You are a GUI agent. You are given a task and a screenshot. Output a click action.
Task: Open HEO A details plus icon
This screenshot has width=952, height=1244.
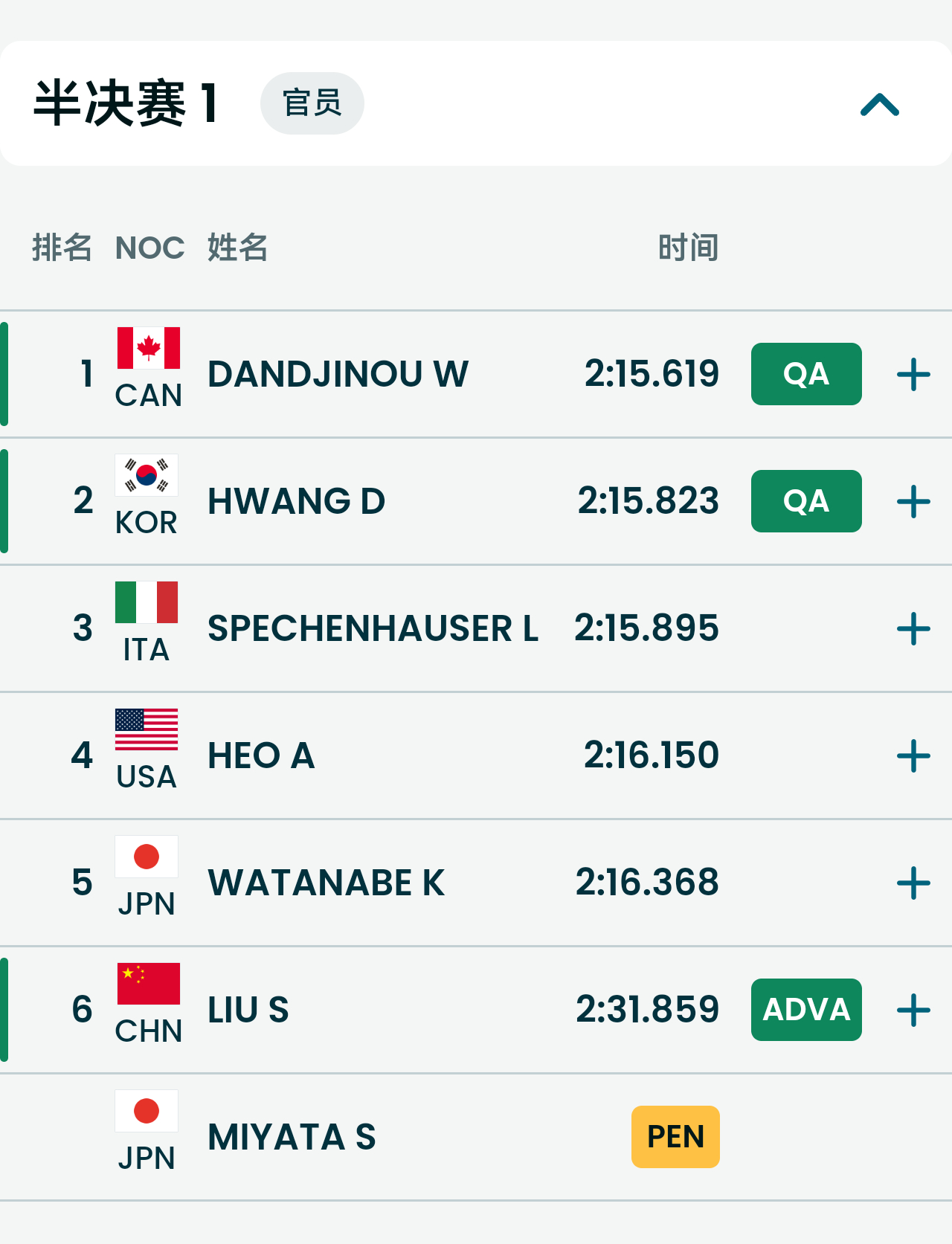[x=913, y=755]
